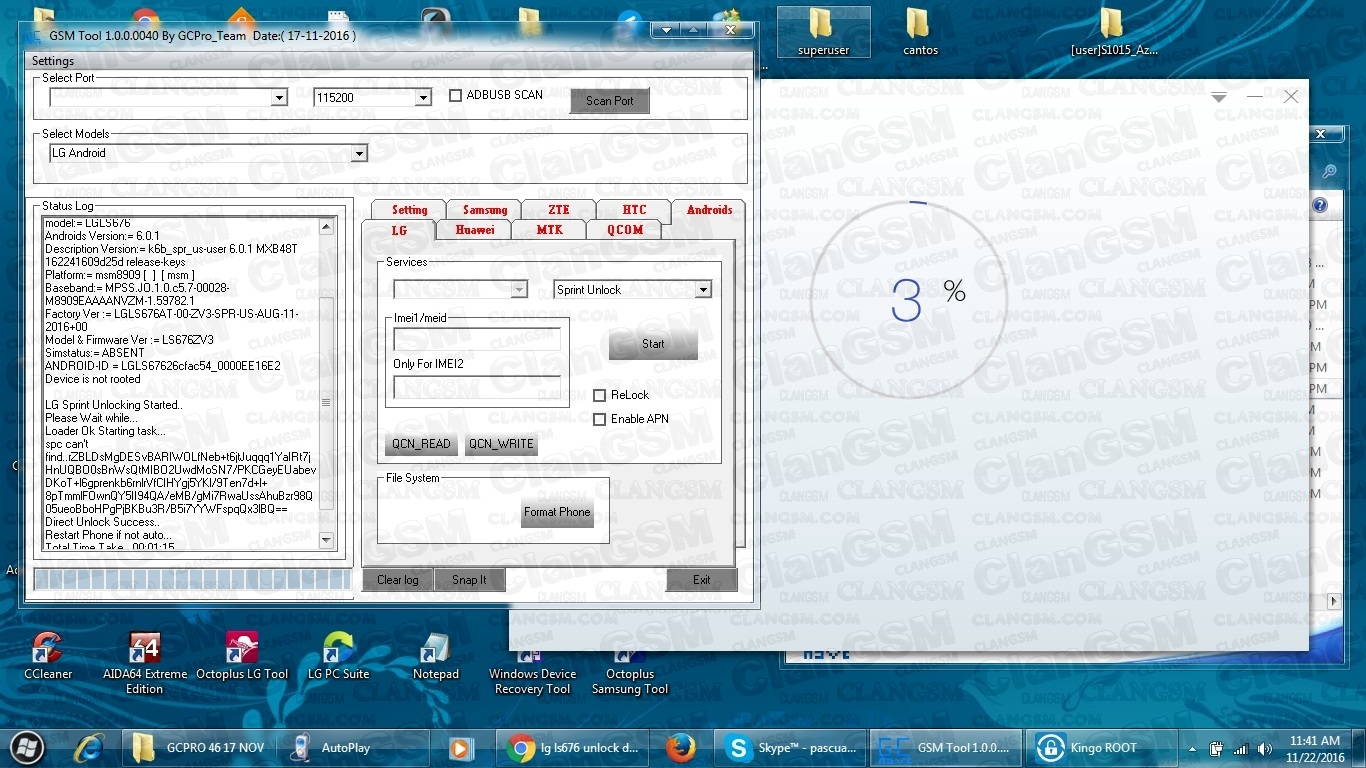1366x768 pixels.
Task: Click the help question mark icon
Action: (x=1320, y=206)
